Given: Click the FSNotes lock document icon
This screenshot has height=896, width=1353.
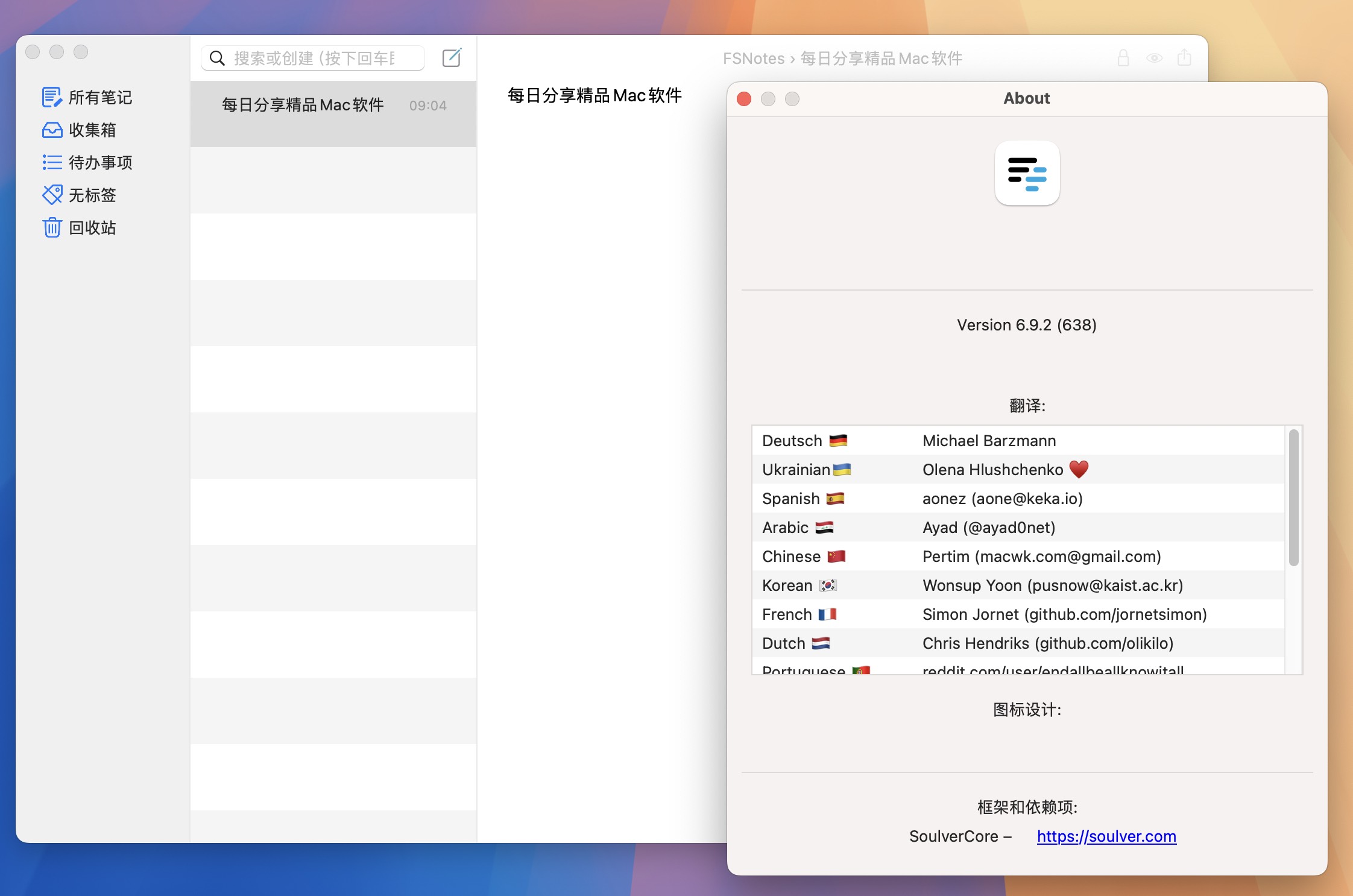Looking at the screenshot, I should click(1122, 58).
